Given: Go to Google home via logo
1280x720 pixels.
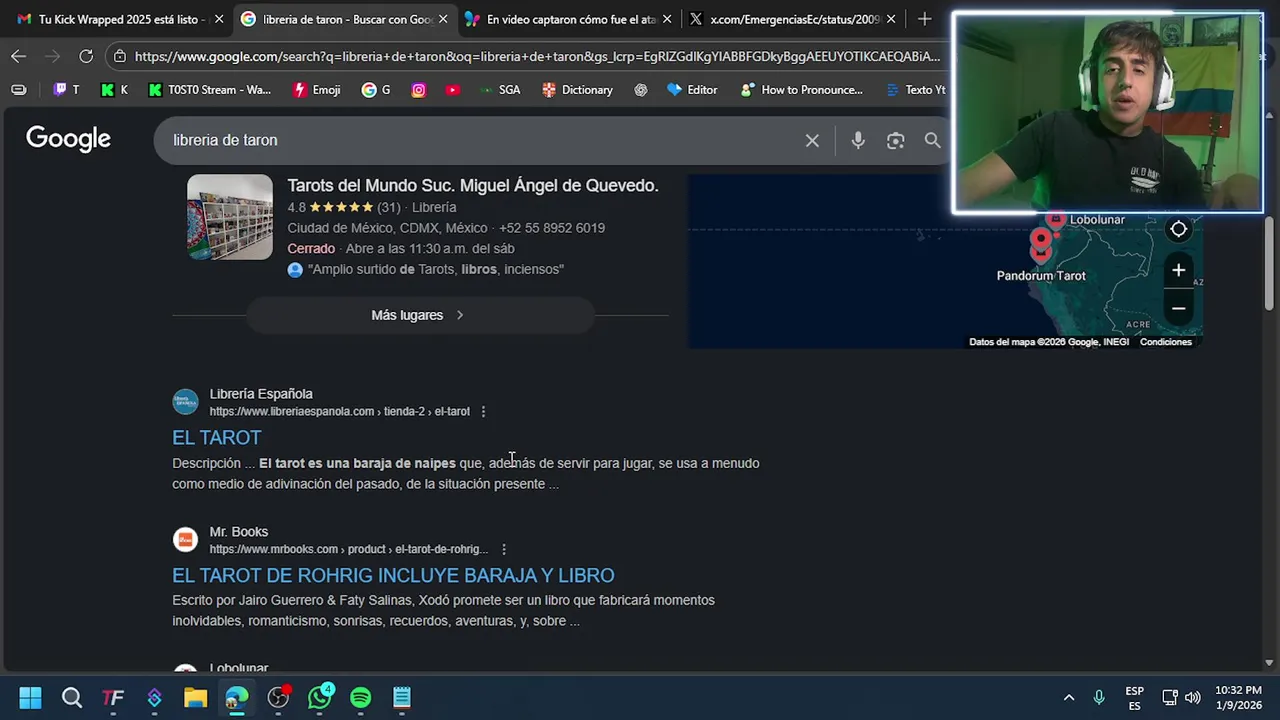Looking at the screenshot, I should [68, 139].
